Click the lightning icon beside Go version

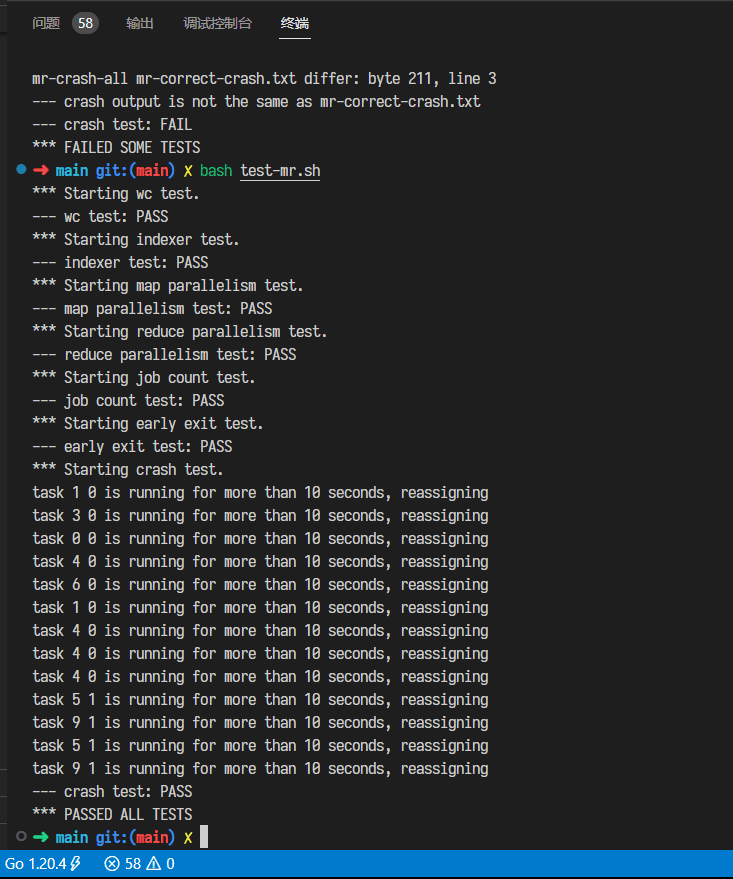coord(75,863)
